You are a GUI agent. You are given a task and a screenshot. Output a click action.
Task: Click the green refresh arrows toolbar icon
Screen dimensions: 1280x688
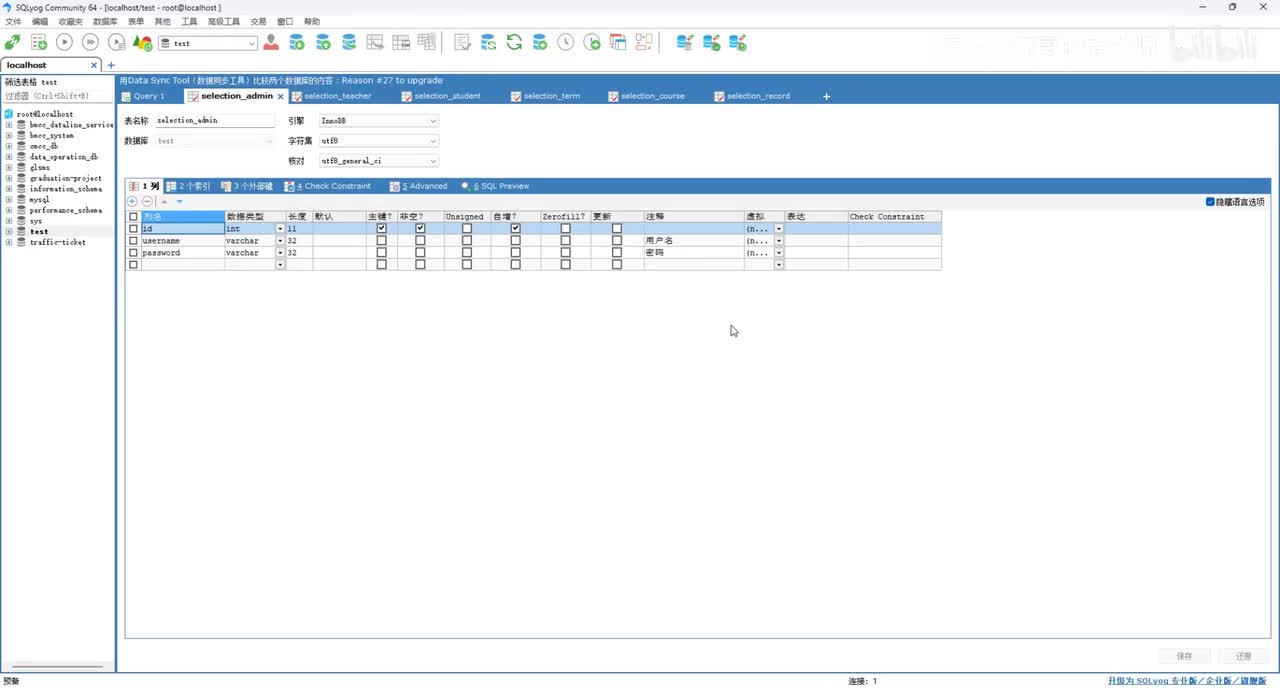(514, 43)
